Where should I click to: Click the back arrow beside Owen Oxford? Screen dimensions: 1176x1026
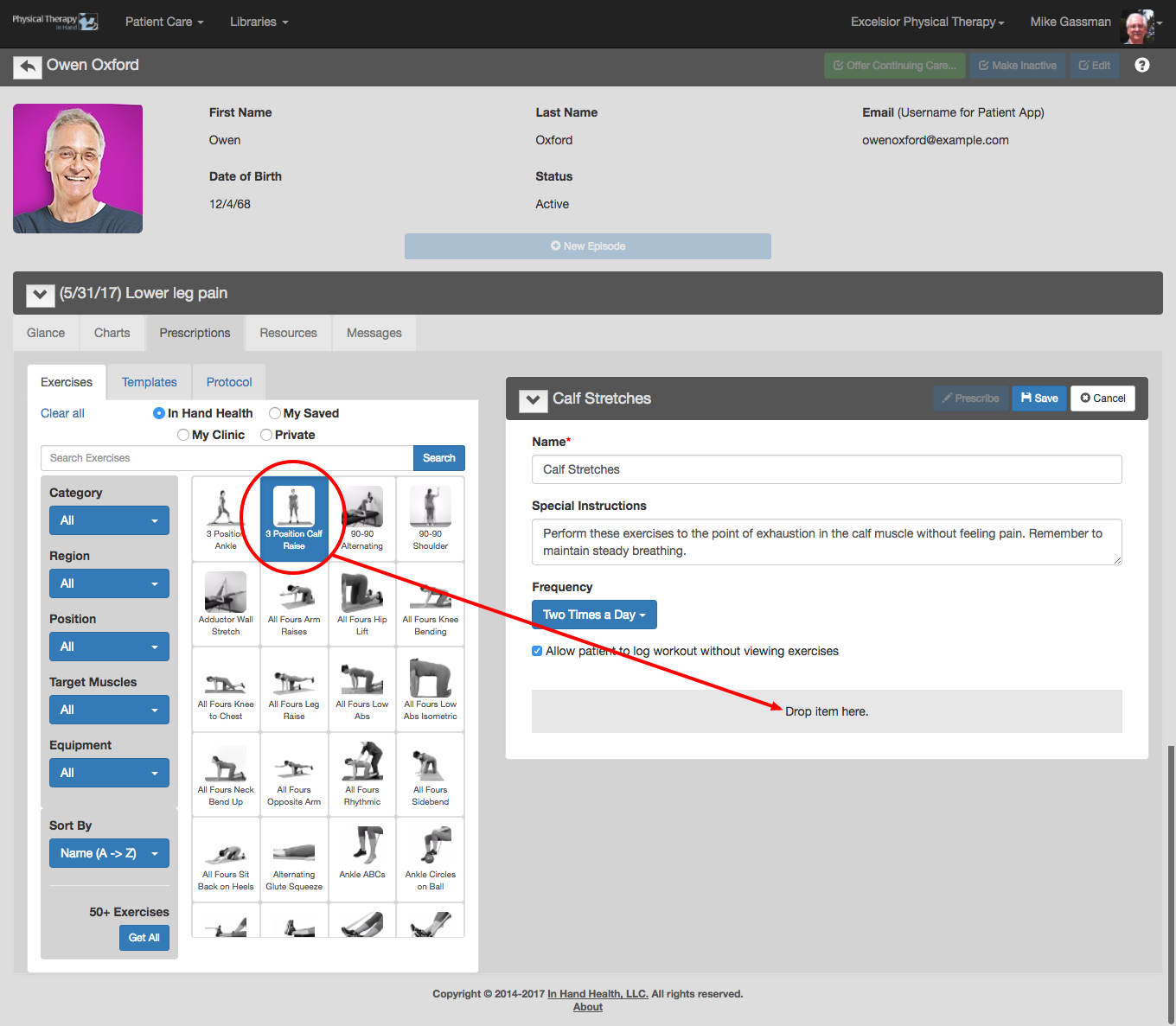pyautogui.click(x=28, y=67)
